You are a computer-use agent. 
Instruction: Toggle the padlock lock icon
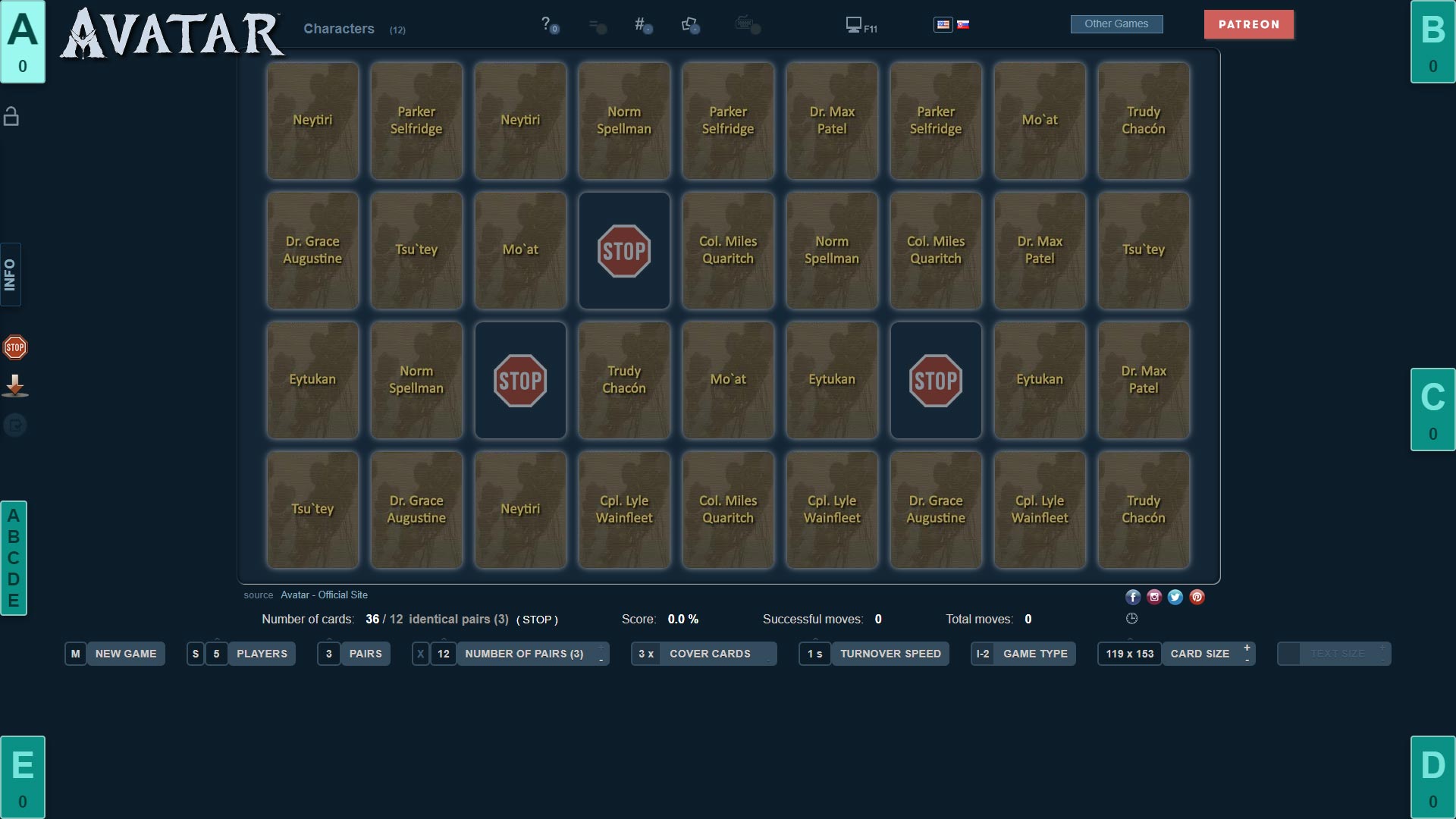[11, 117]
